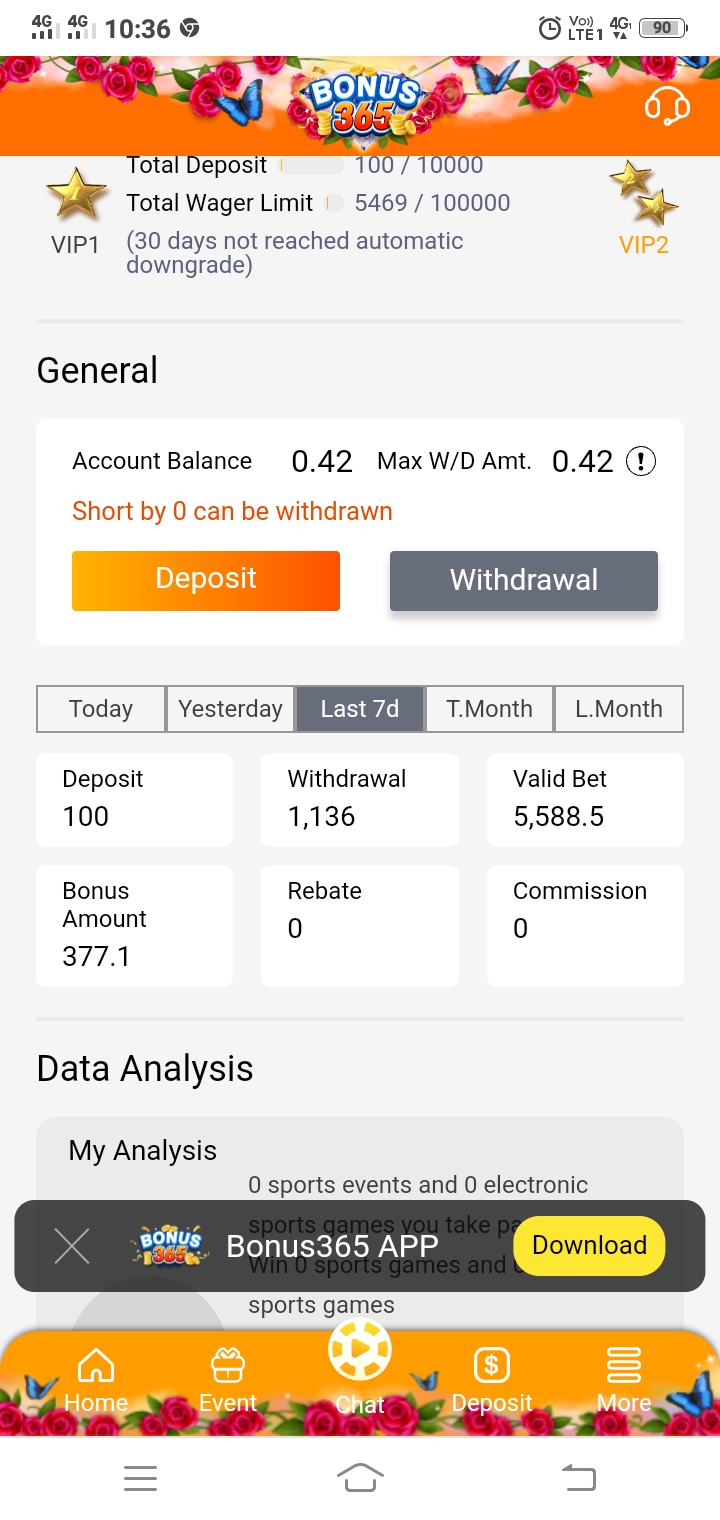Tap the orange Deposit button
This screenshot has width=720, height=1520.
coord(206,580)
